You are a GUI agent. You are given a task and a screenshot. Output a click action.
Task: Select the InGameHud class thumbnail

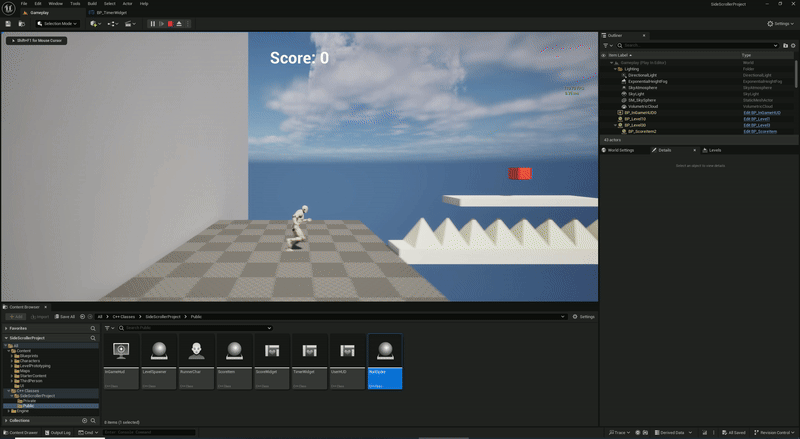click(x=121, y=362)
